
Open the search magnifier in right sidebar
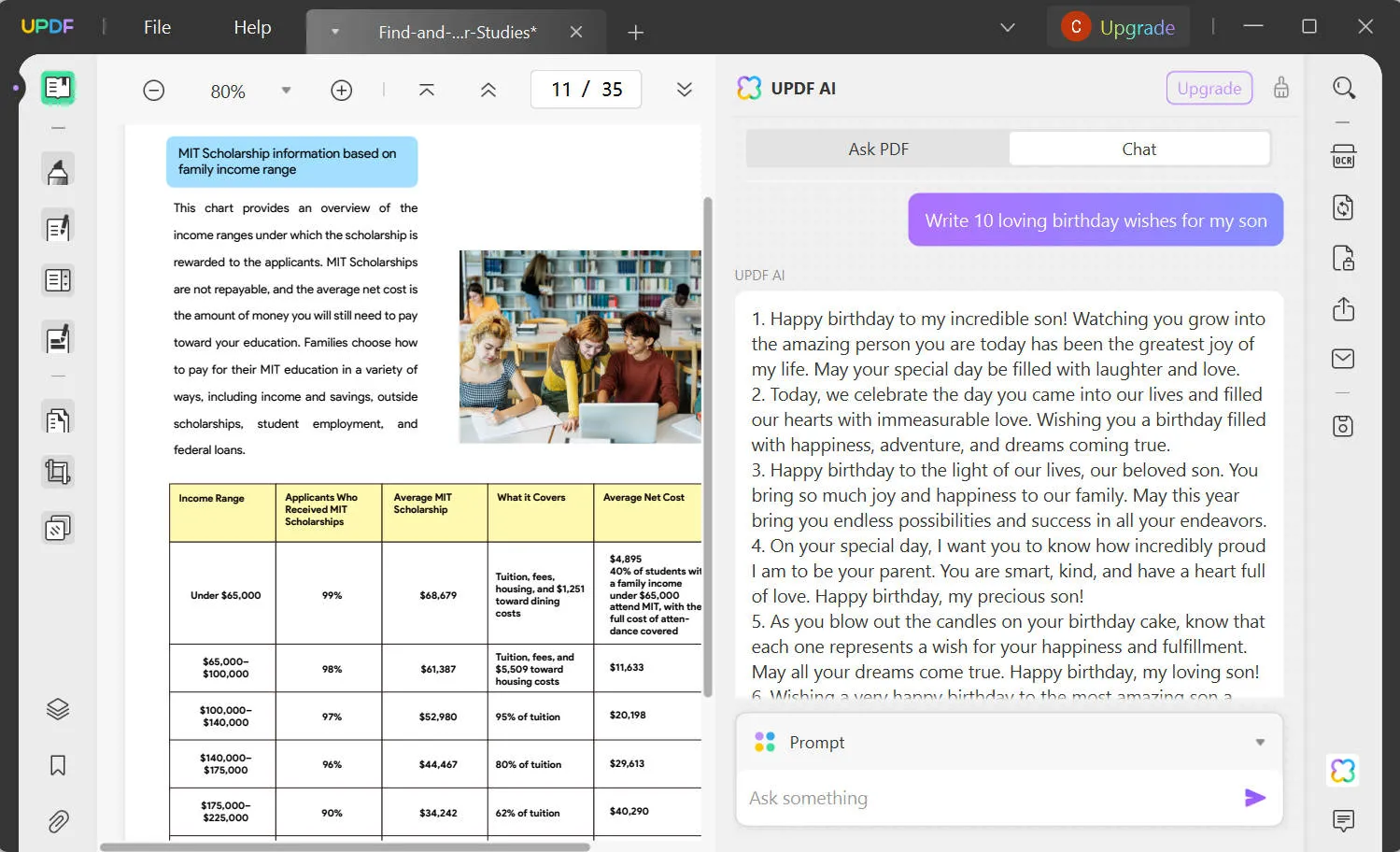point(1344,88)
